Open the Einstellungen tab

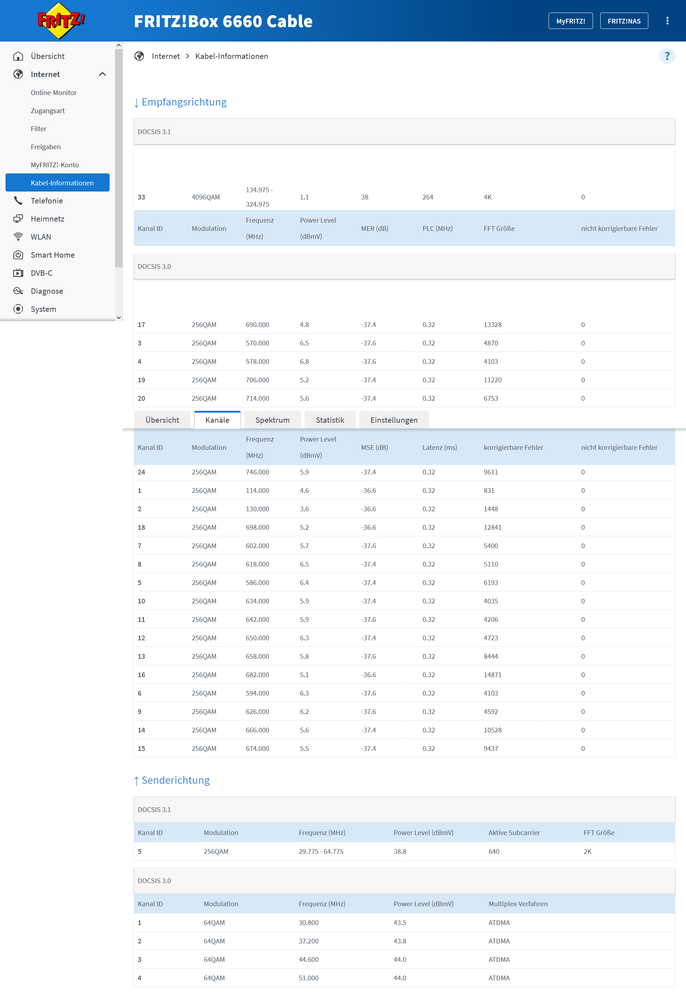click(394, 420)
